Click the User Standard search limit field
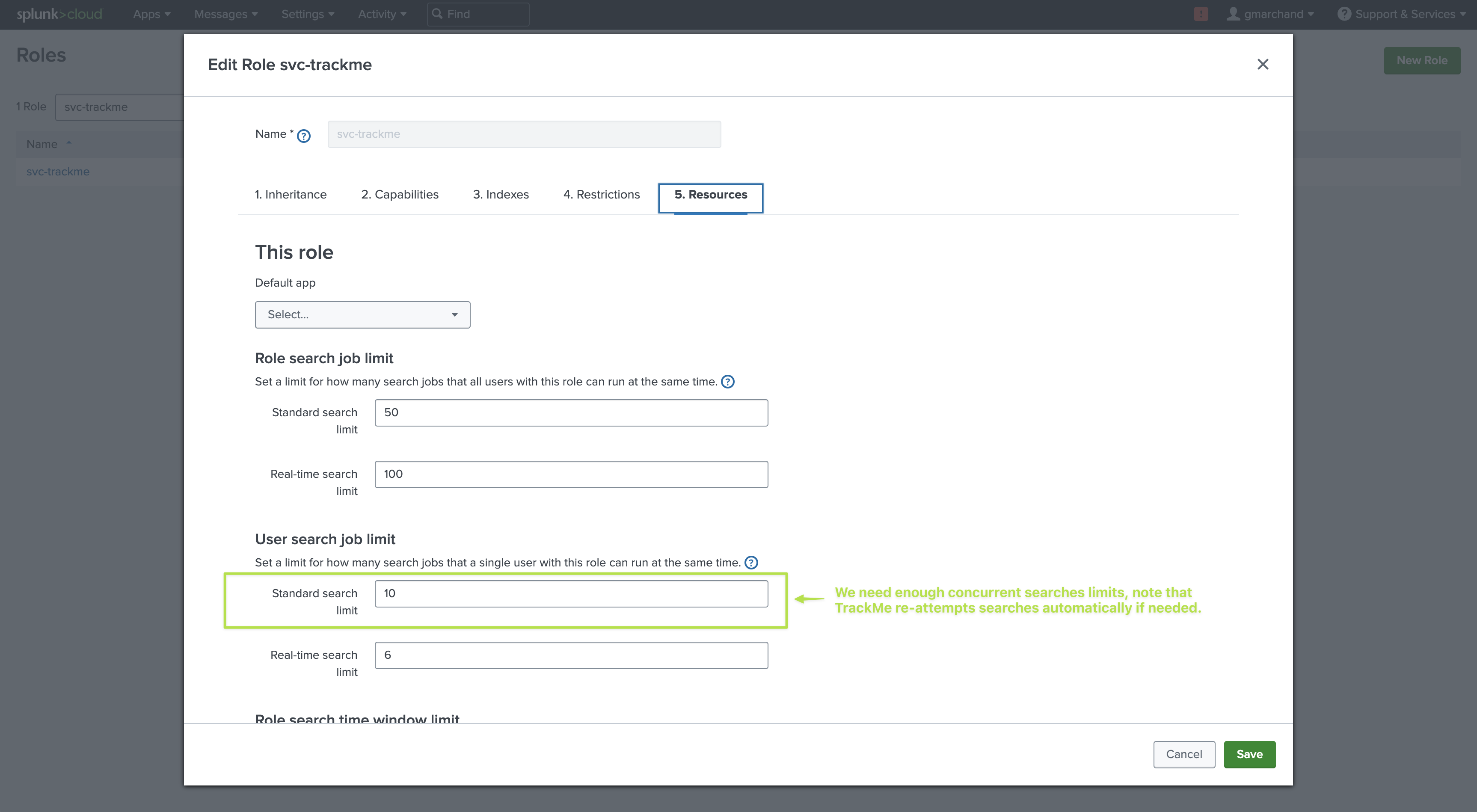This screenshot has height=812, width=1477. point(571,593)
